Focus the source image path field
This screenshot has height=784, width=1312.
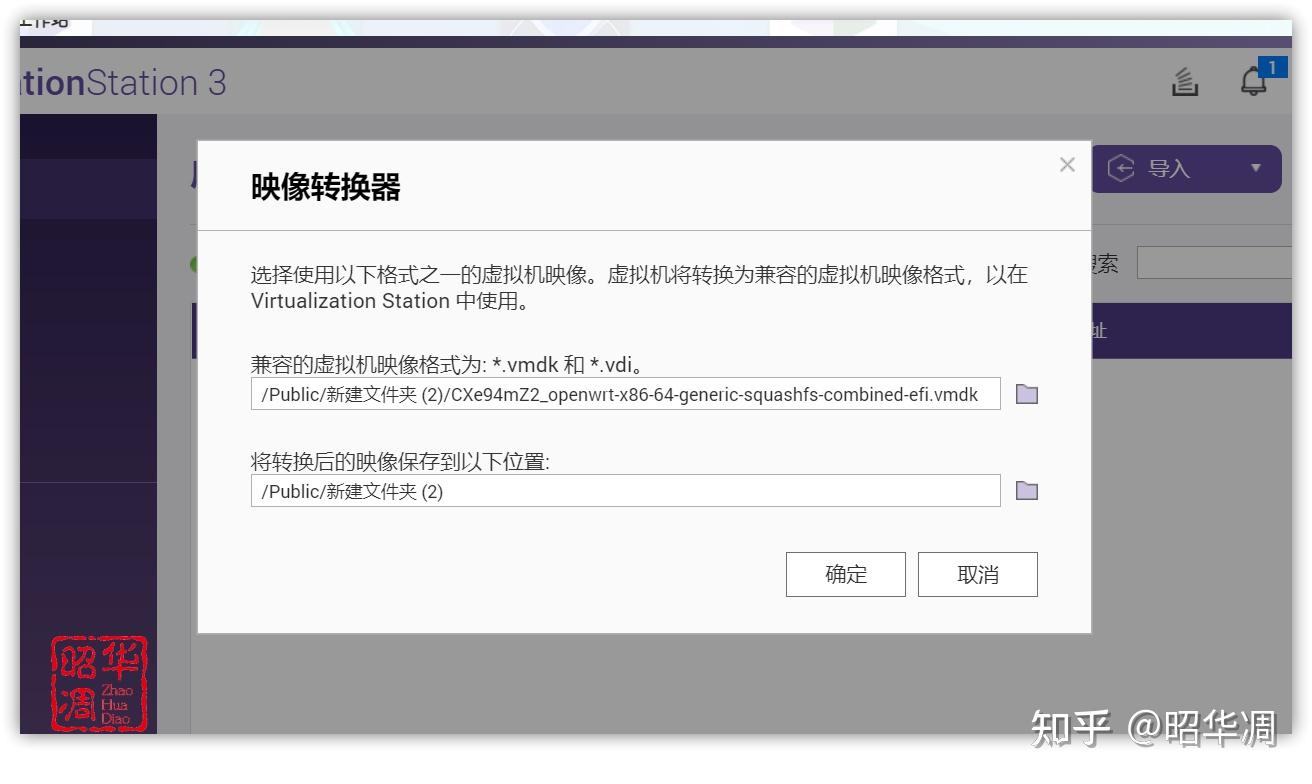tap(625, 394)
